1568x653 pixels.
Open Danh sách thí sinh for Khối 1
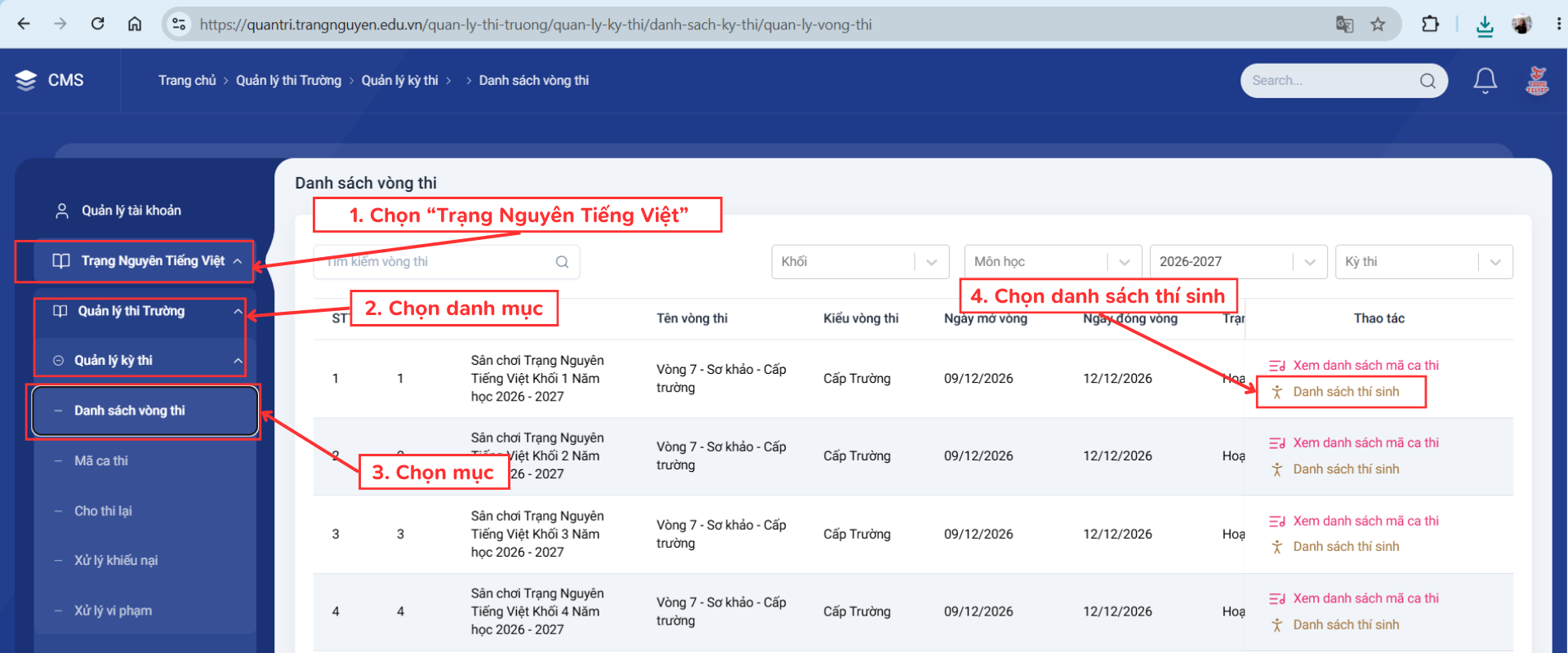(1346, 392)
